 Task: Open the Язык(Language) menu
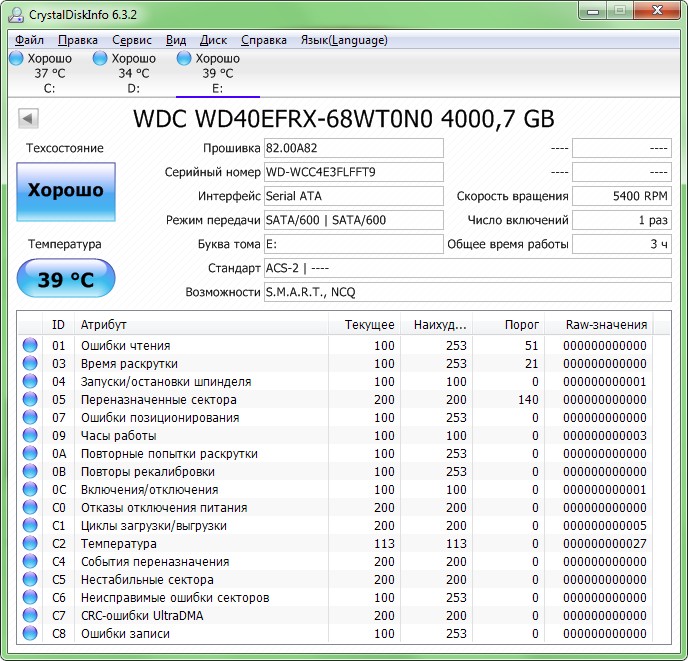coord(344,40)
